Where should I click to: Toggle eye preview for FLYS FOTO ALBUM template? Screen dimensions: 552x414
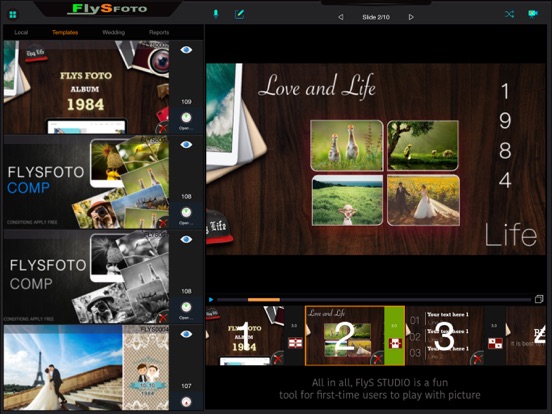coord(186,50)
